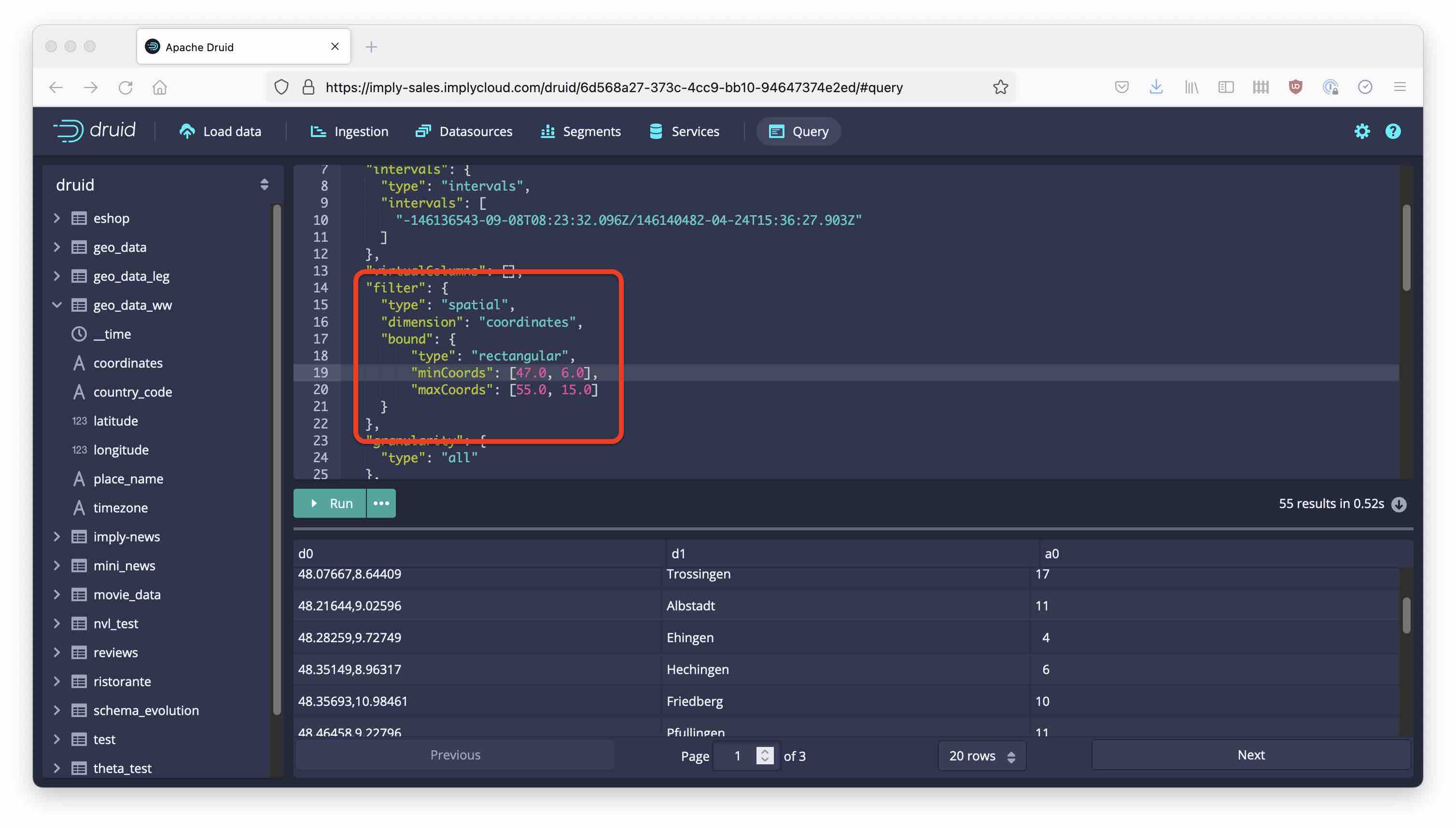
Task: Open Druid settings gear icon
Action: click(x=1361, y=131)
